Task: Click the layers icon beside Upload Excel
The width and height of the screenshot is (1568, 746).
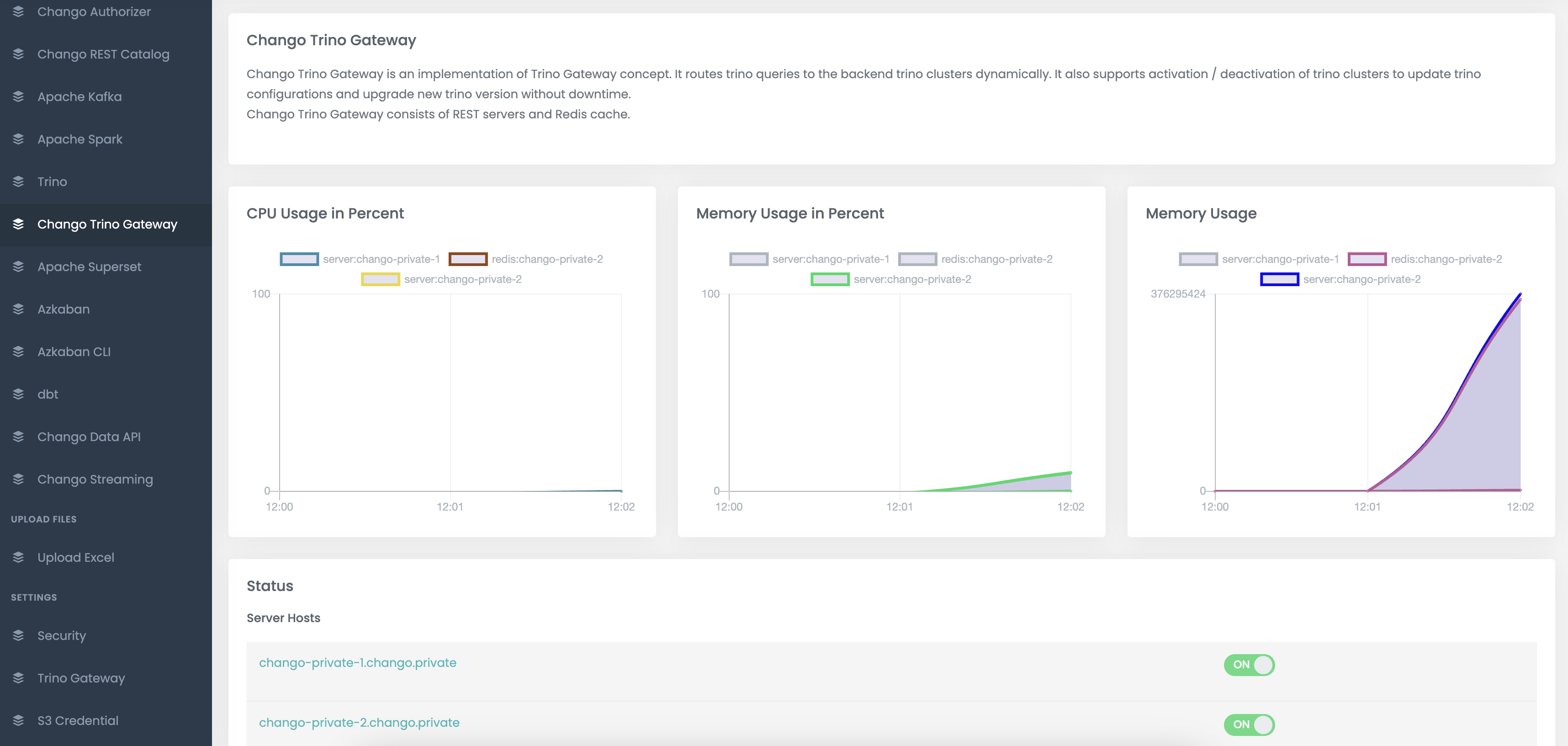Action: click(x=18, y=557)
